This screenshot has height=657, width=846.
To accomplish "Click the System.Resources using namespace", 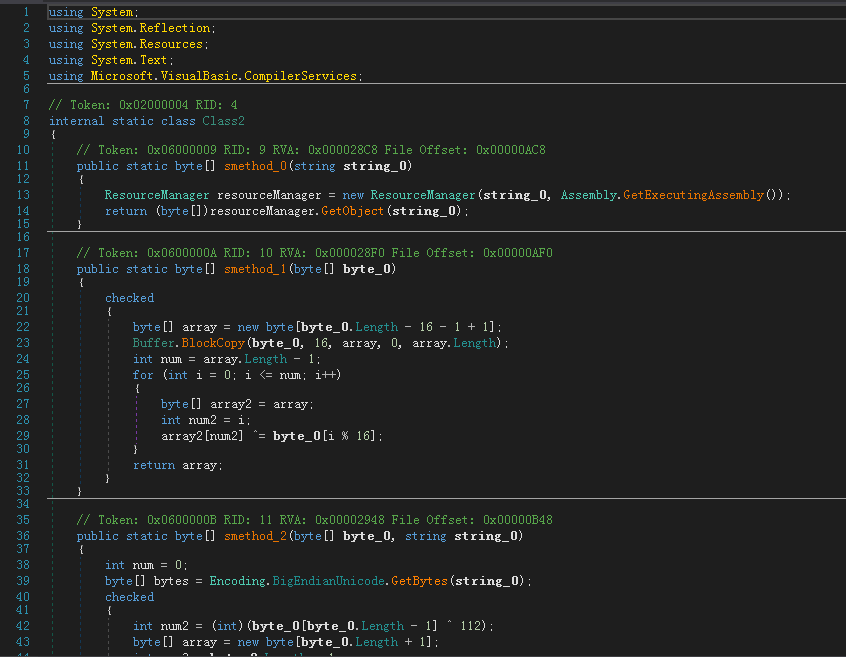I will [147, 44].
